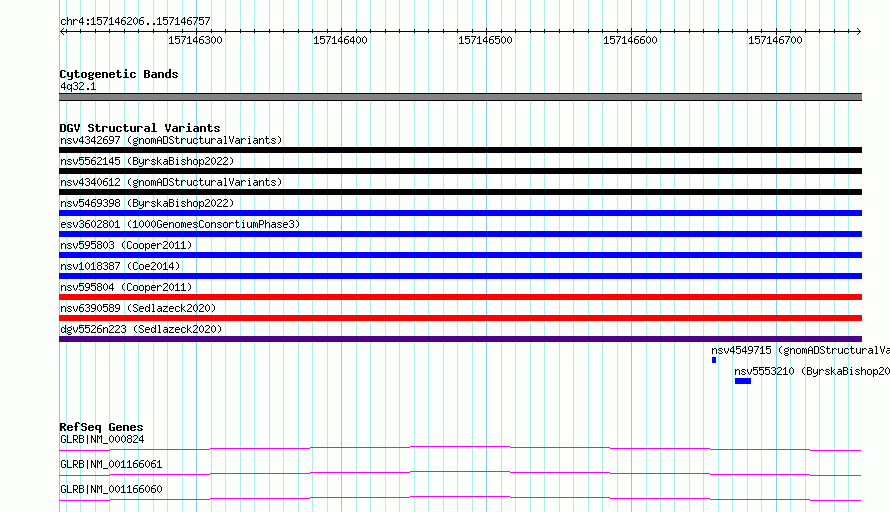This screenshot has width=890, height=512.
Task: Select the GLRB|NM_000824 gene label
Action: (102, 439)
